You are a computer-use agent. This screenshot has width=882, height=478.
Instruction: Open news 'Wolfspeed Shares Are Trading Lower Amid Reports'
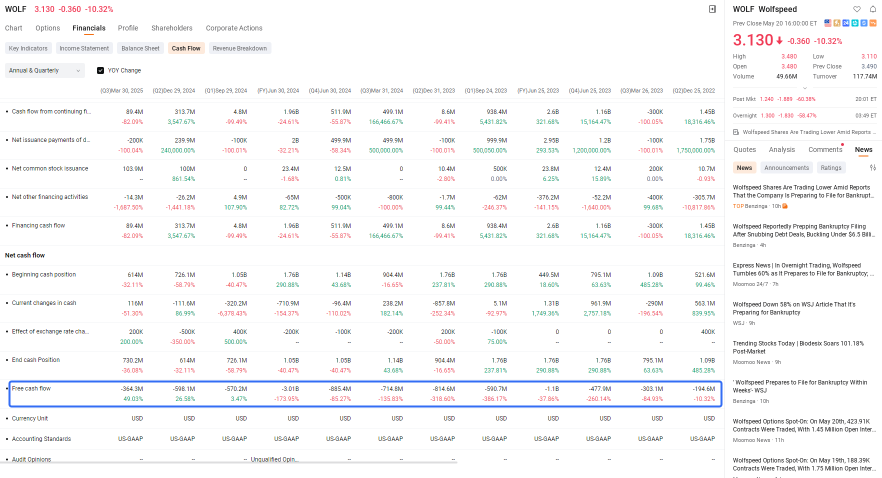[803, 192]
